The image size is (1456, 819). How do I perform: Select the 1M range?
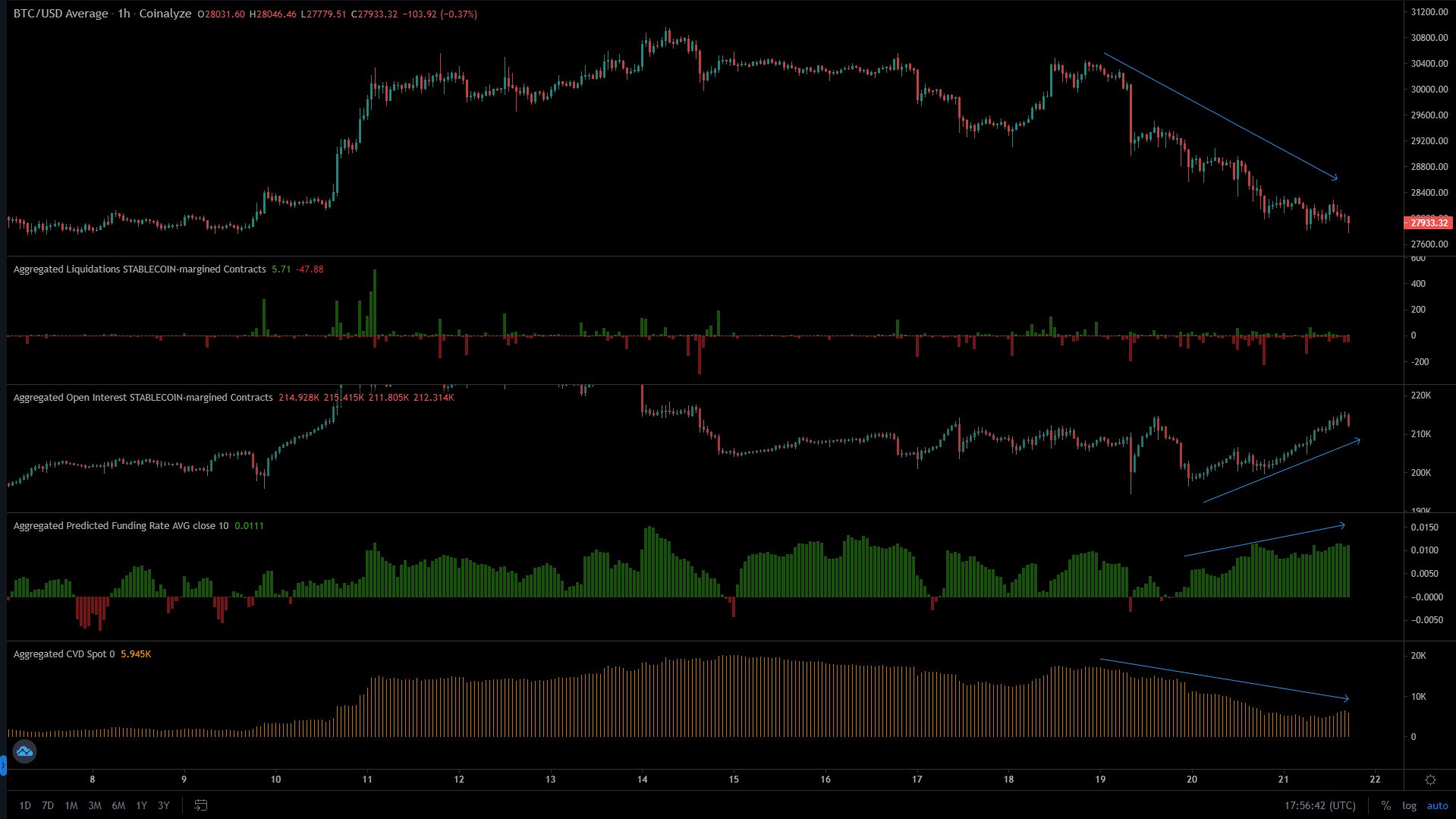(71, 805)
